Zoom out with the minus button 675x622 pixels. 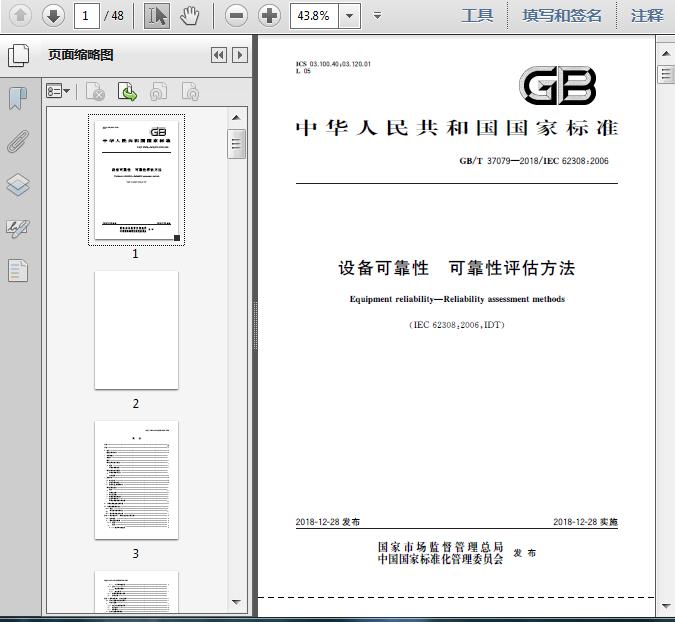[x=236, y=15]
